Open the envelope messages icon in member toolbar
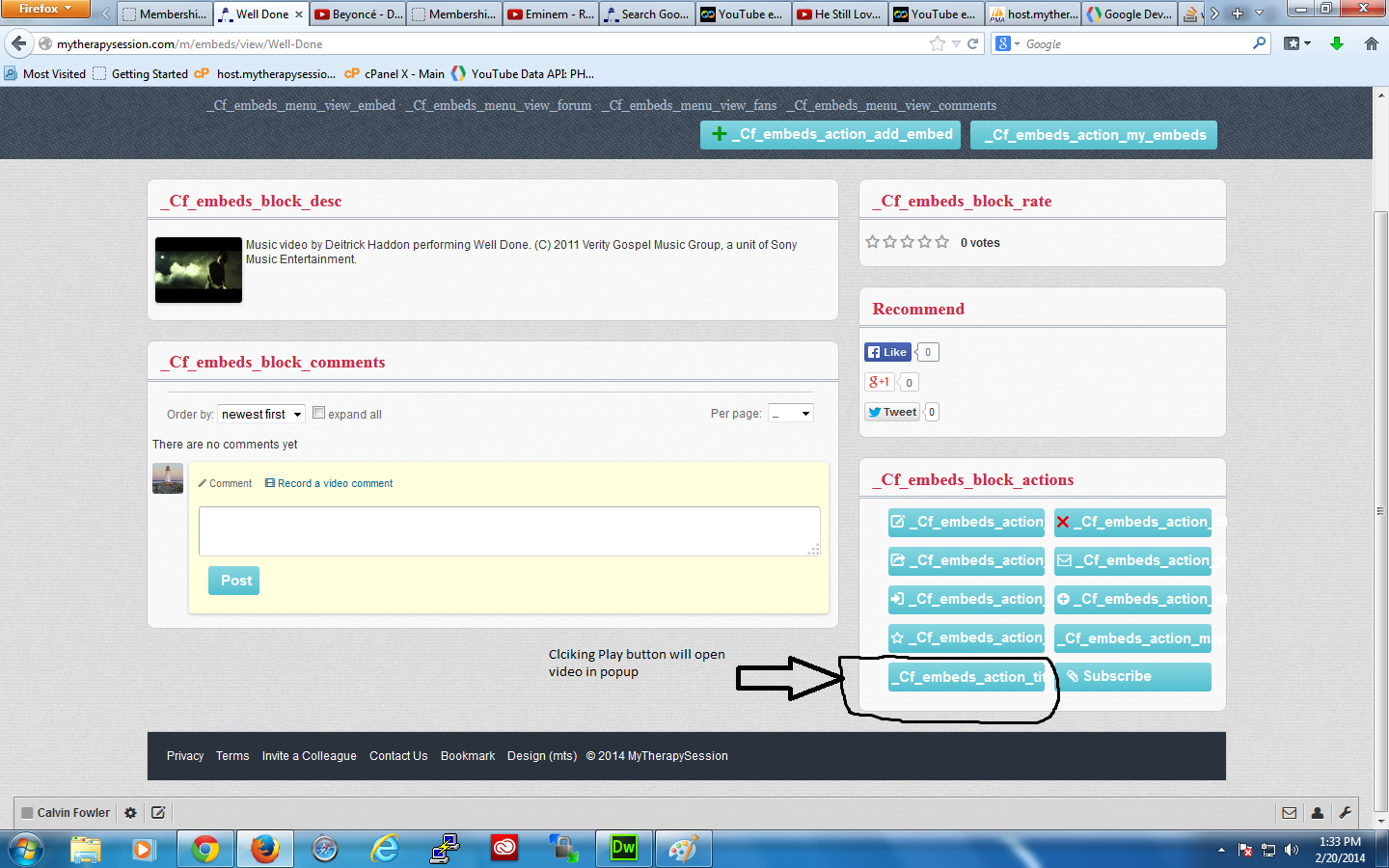The height and width of the screenshot is (868, 1389). pyautogui.click(x=1289, y=813)
